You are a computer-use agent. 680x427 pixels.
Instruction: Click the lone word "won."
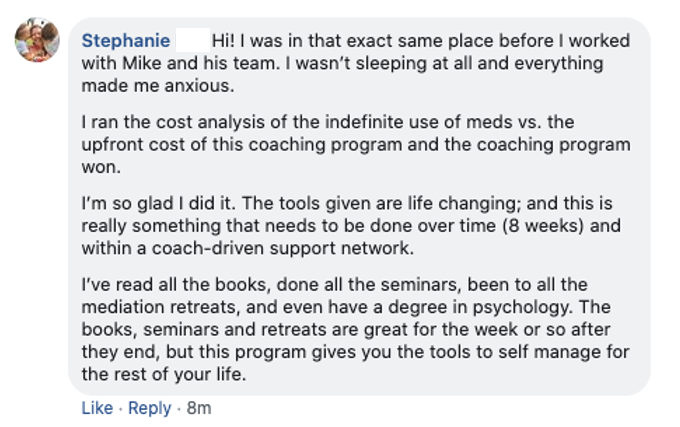pyautogui.click(x=101, y=167)
